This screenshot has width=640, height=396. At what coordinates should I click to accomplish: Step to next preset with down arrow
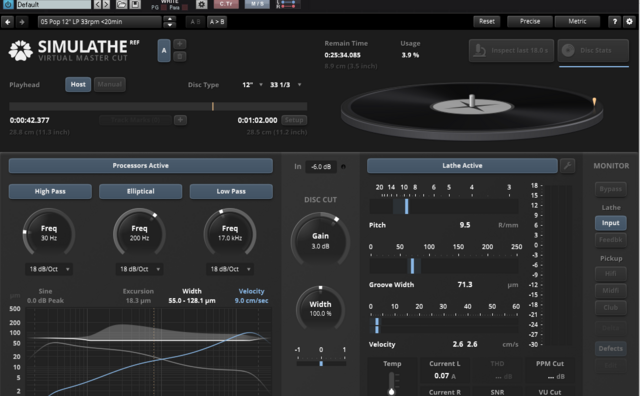pos(170,24)
